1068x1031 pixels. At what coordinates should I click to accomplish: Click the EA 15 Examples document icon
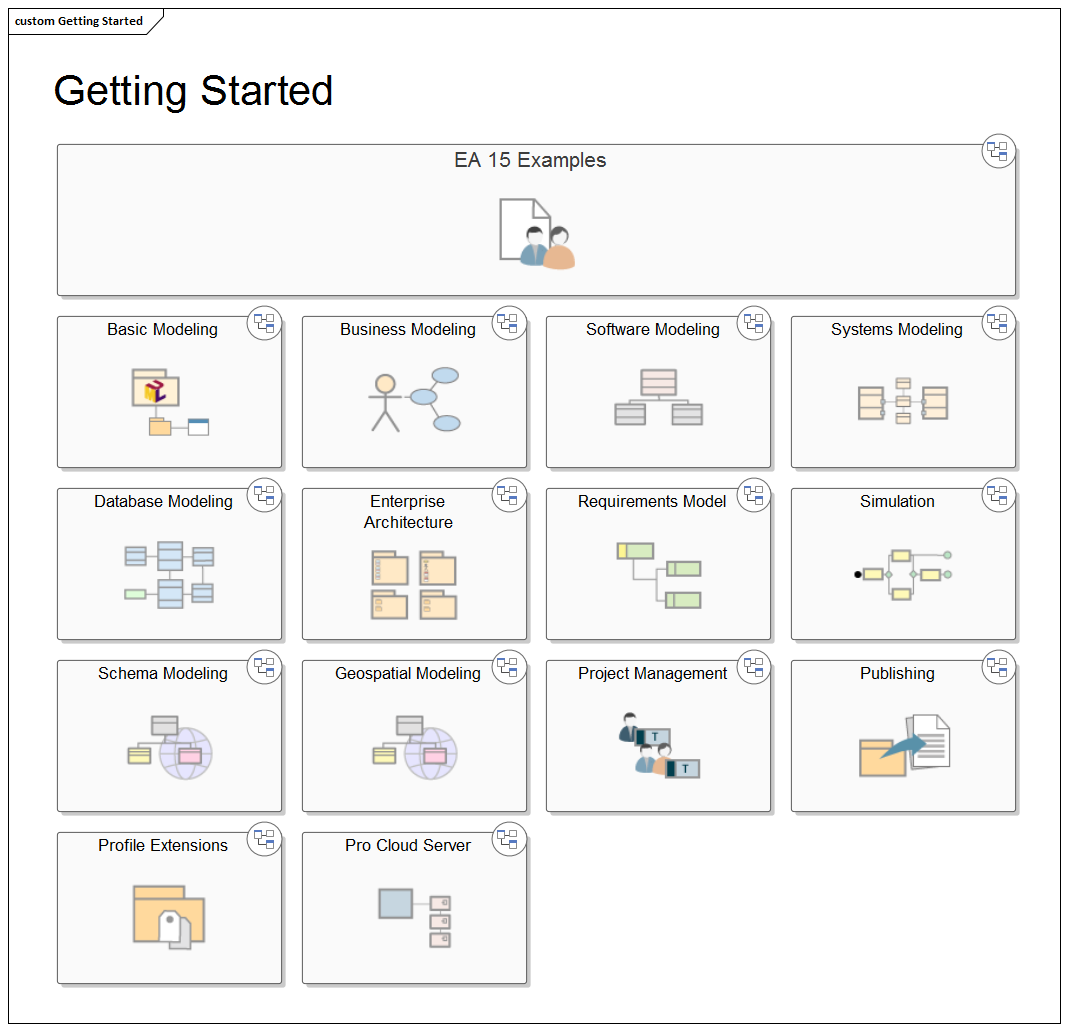[537, 234]
